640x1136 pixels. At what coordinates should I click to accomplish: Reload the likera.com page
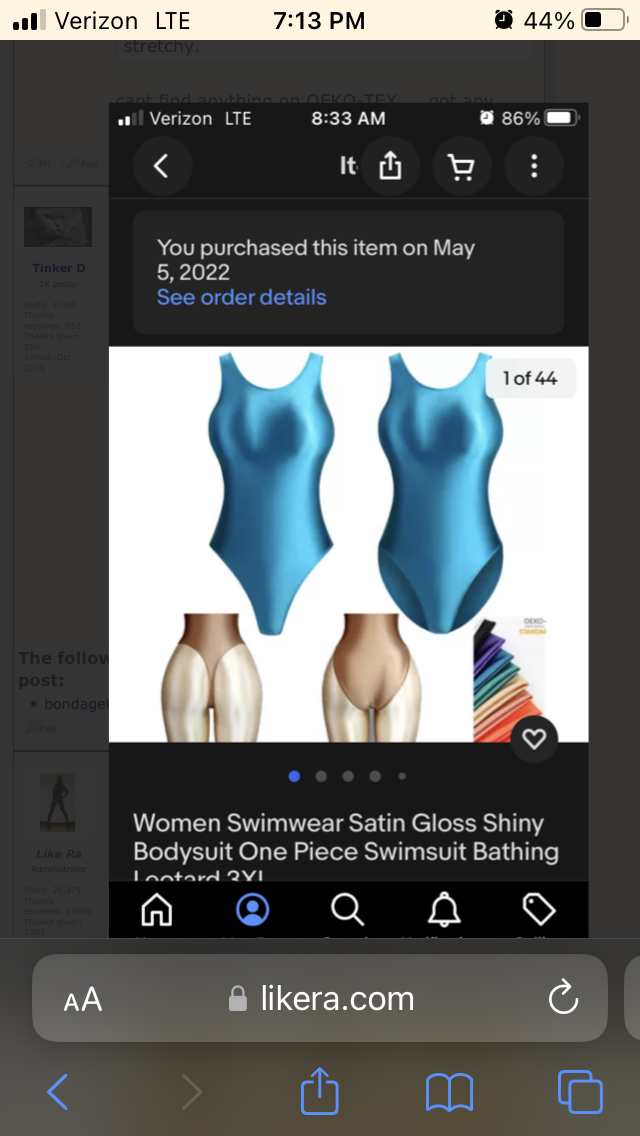click(563, 998)
